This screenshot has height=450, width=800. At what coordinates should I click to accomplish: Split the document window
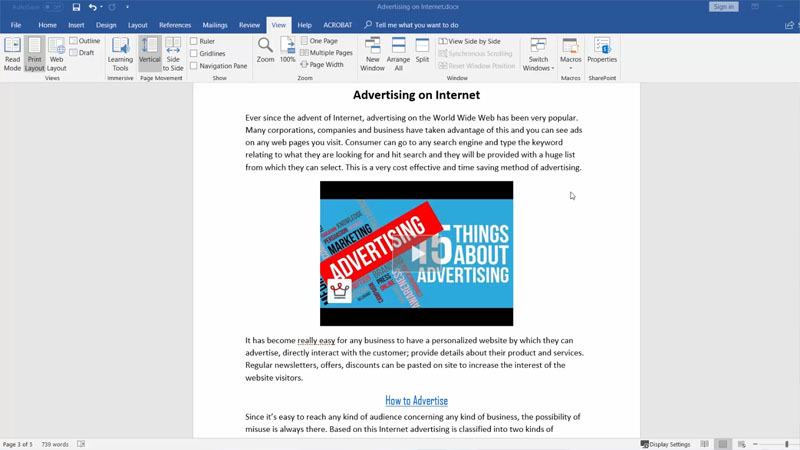(422, 50)
